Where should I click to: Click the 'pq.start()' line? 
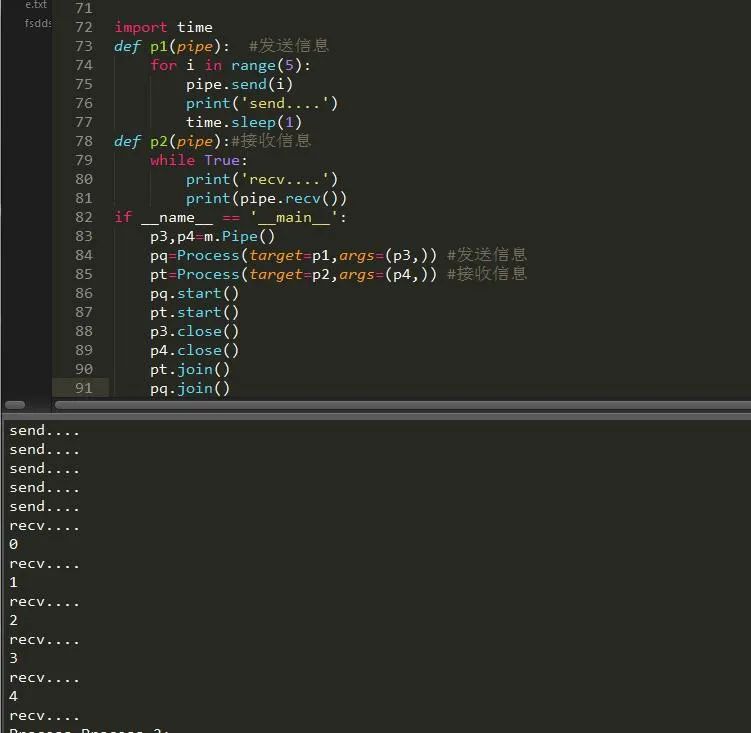[x=194, y=293]
